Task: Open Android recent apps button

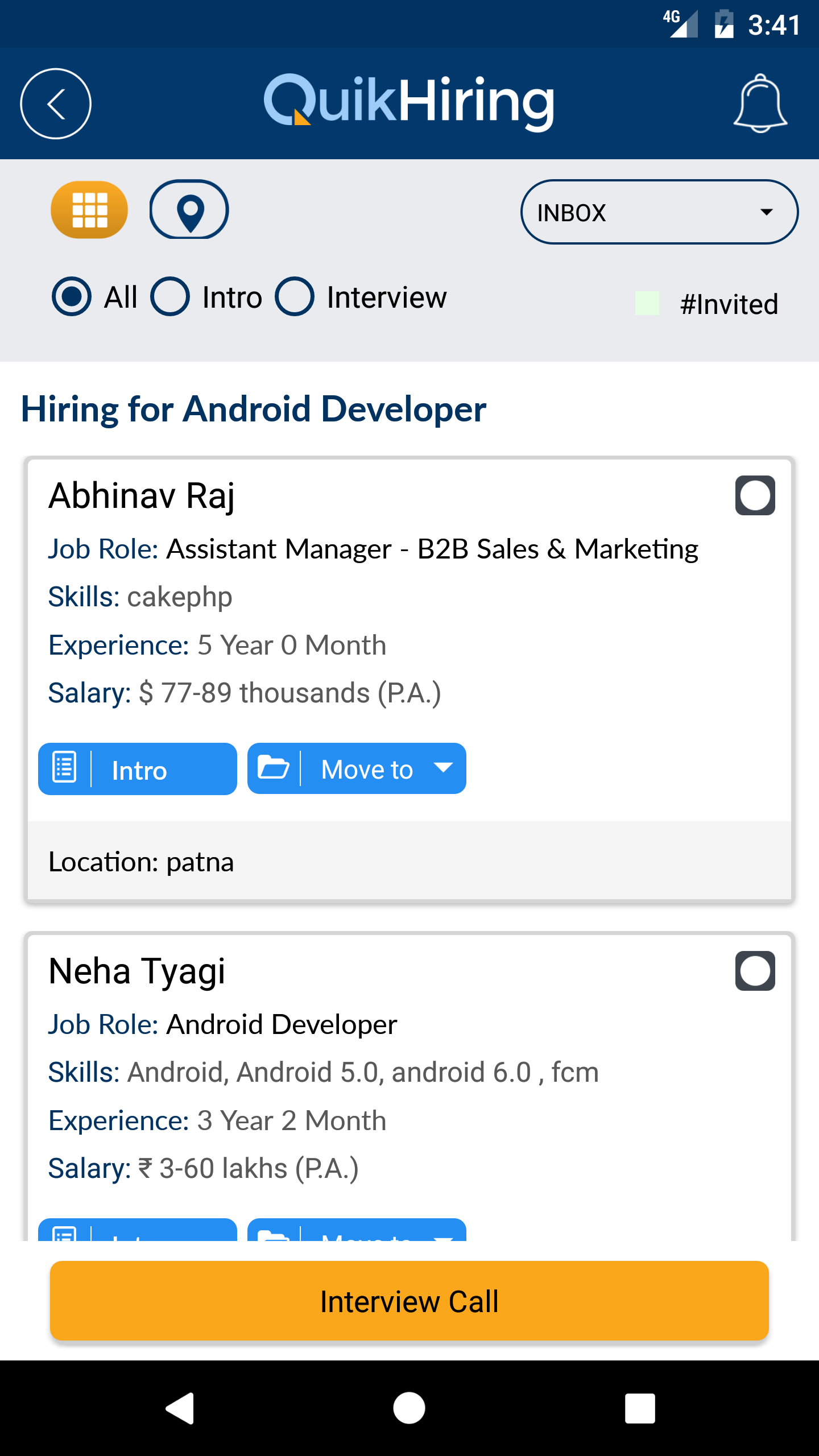Action: [640, 1408]
